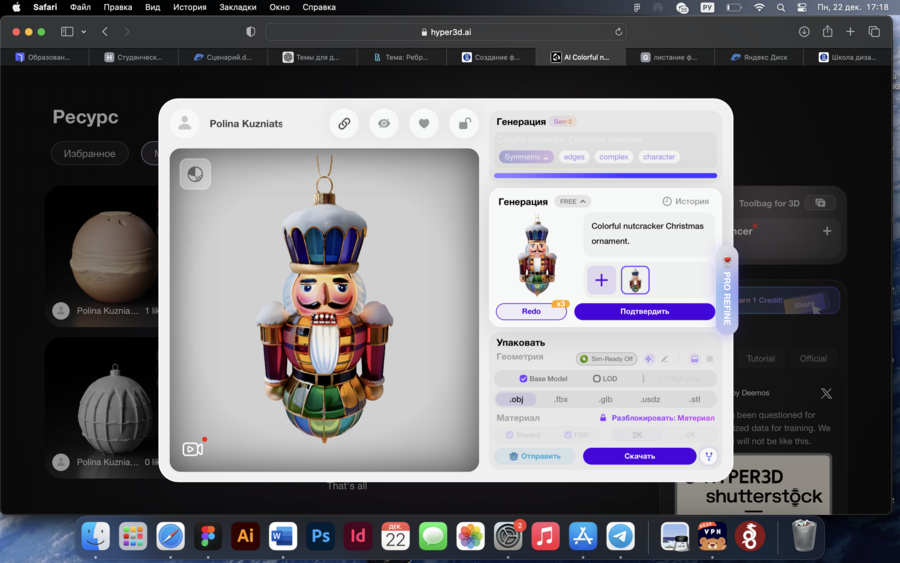The width and height of the screenshot is (900, 563).
Task: Show Safari tab overview icon
Action: pos(874,32)
